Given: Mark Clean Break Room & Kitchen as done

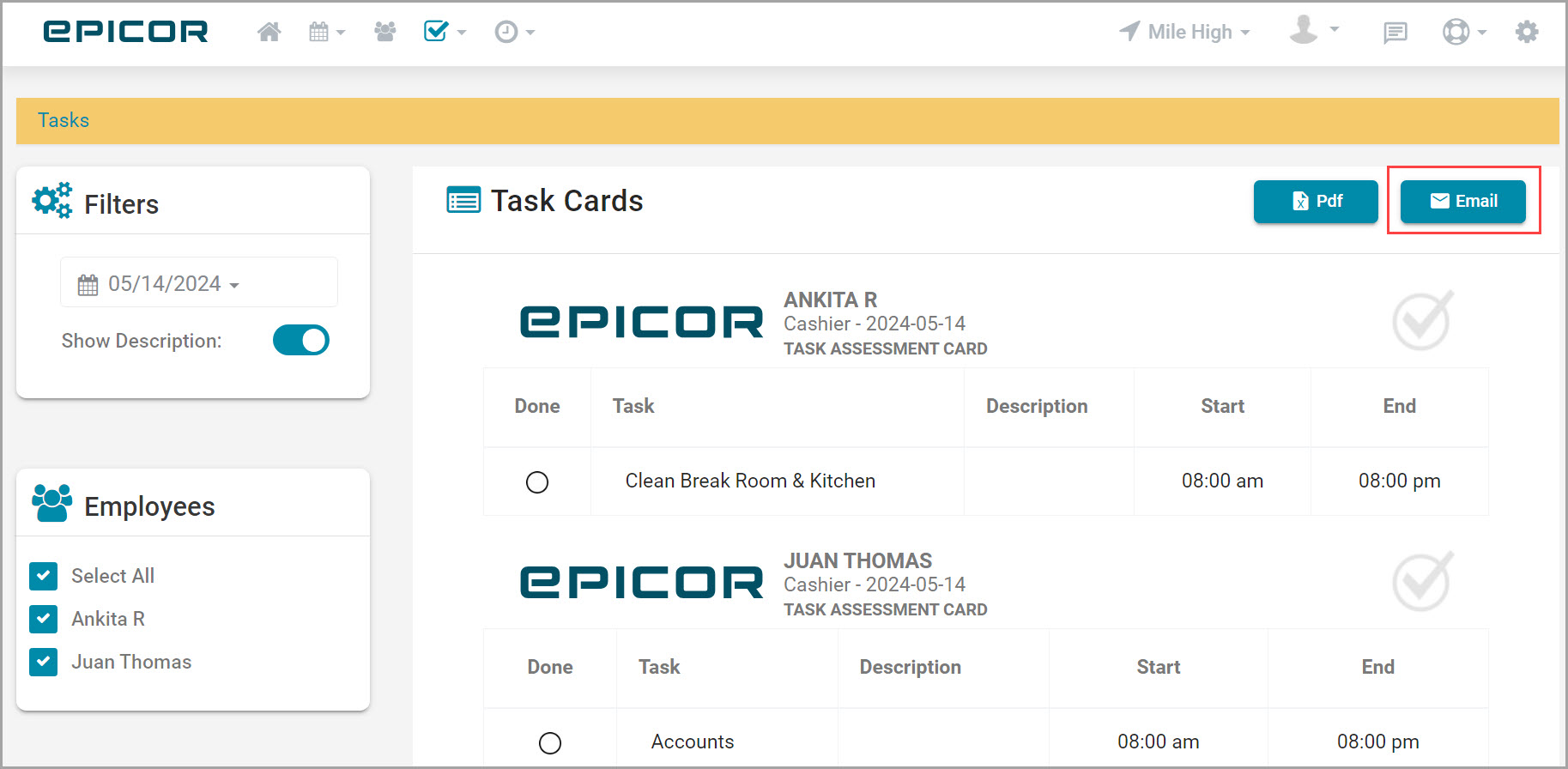Looking at the screenshot, I should (537, 481).
